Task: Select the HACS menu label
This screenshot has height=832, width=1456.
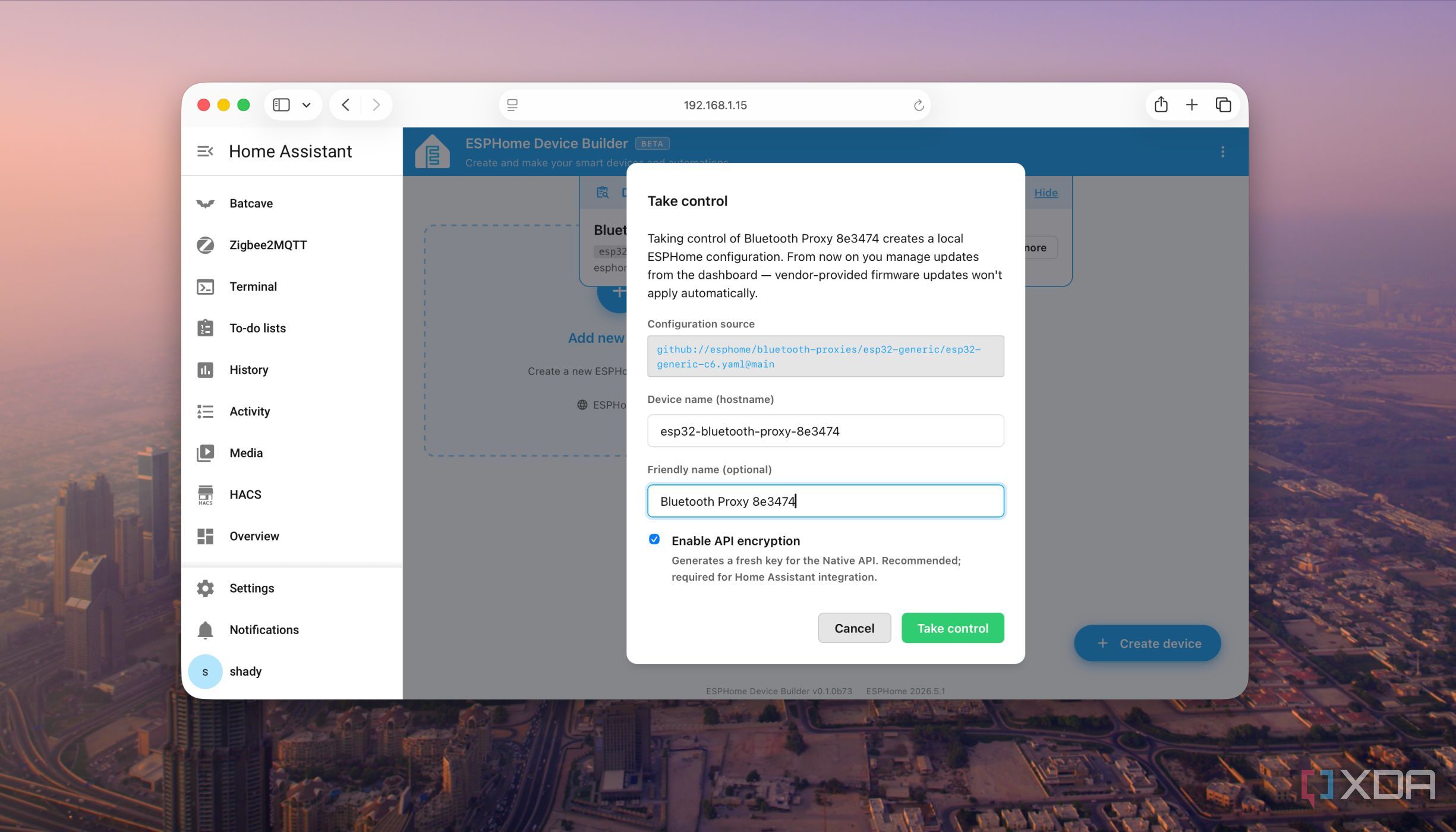Action: (x=245, y=494)
